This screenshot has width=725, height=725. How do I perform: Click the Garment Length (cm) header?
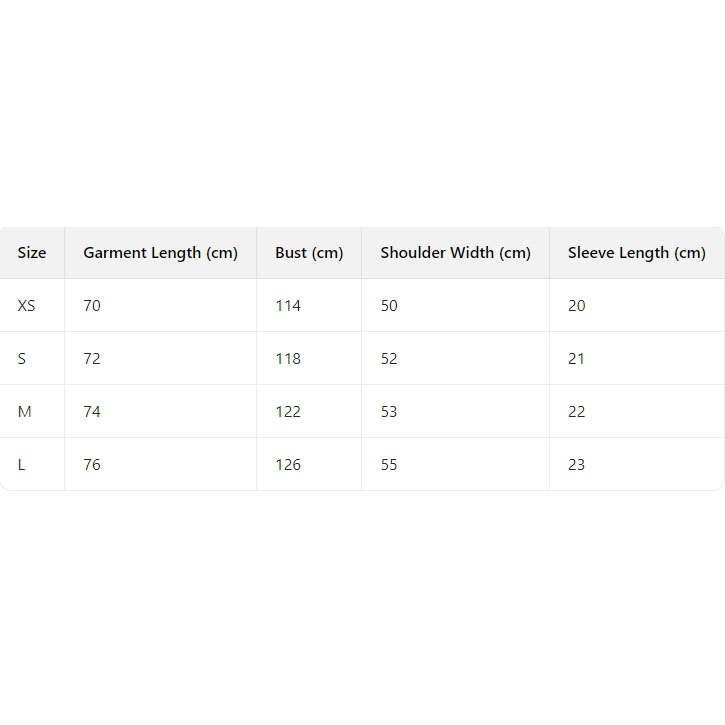160,253
